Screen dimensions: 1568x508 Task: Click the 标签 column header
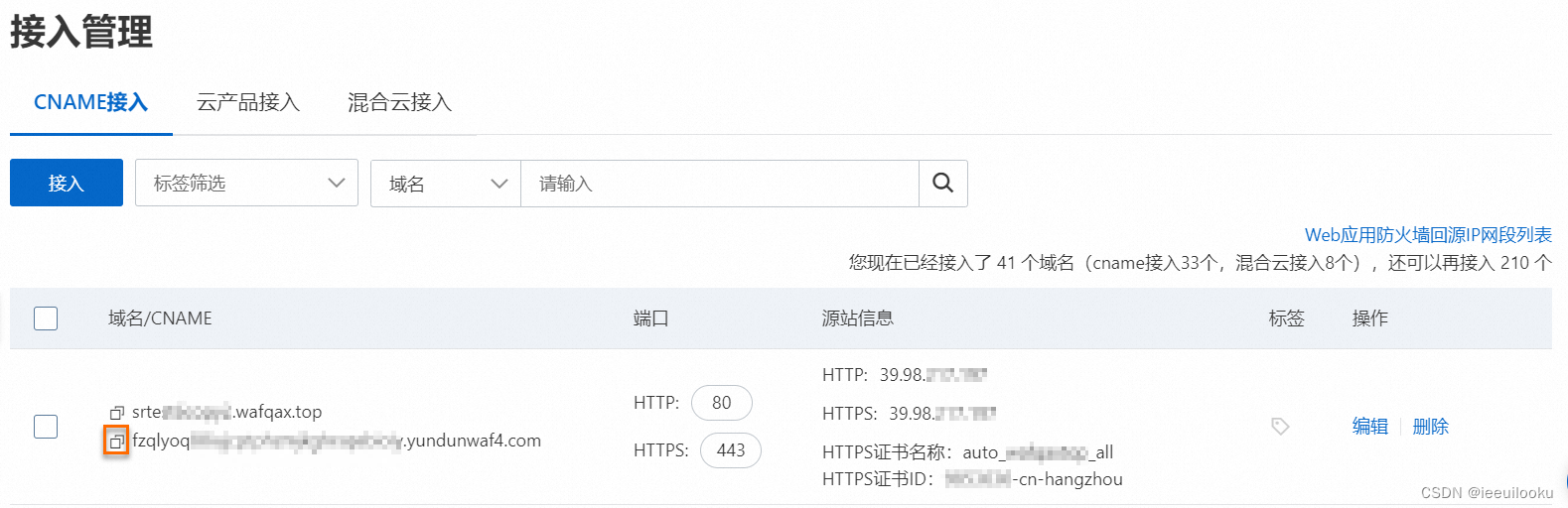(1287, 318)
